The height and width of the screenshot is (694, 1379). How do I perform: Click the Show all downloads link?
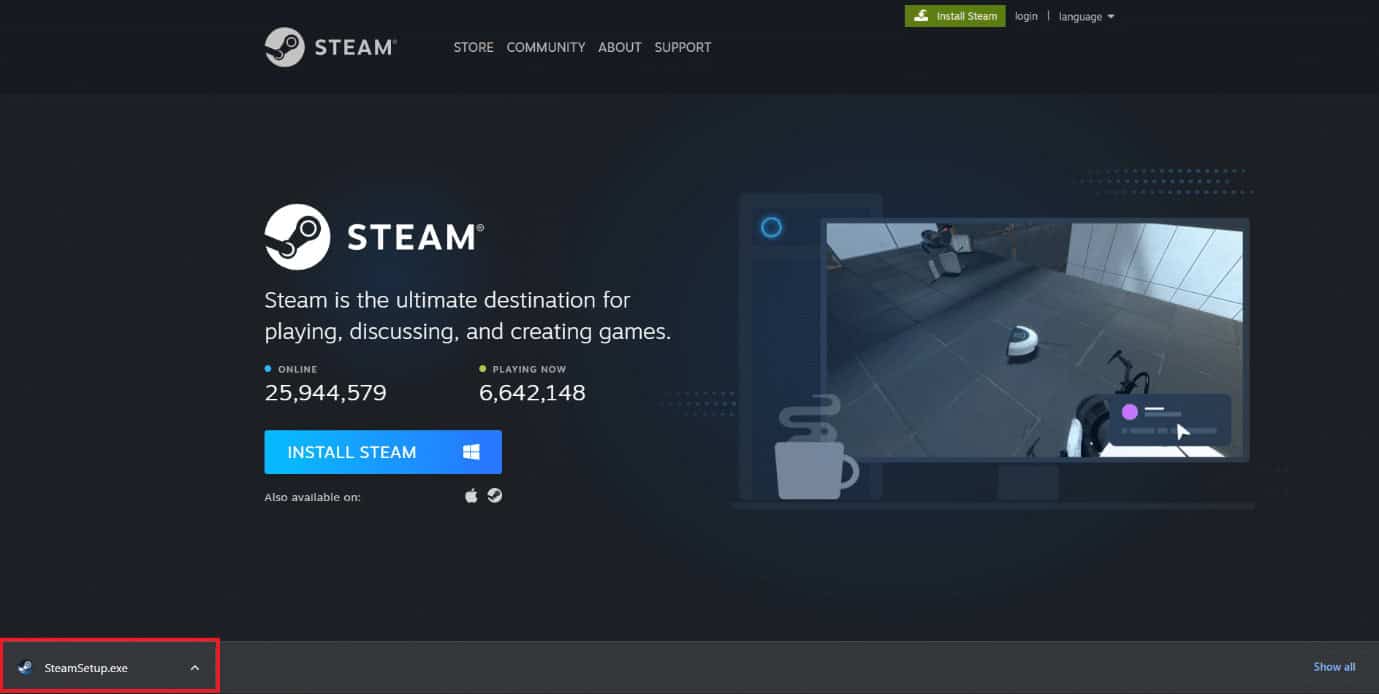tap(1334, 666)
